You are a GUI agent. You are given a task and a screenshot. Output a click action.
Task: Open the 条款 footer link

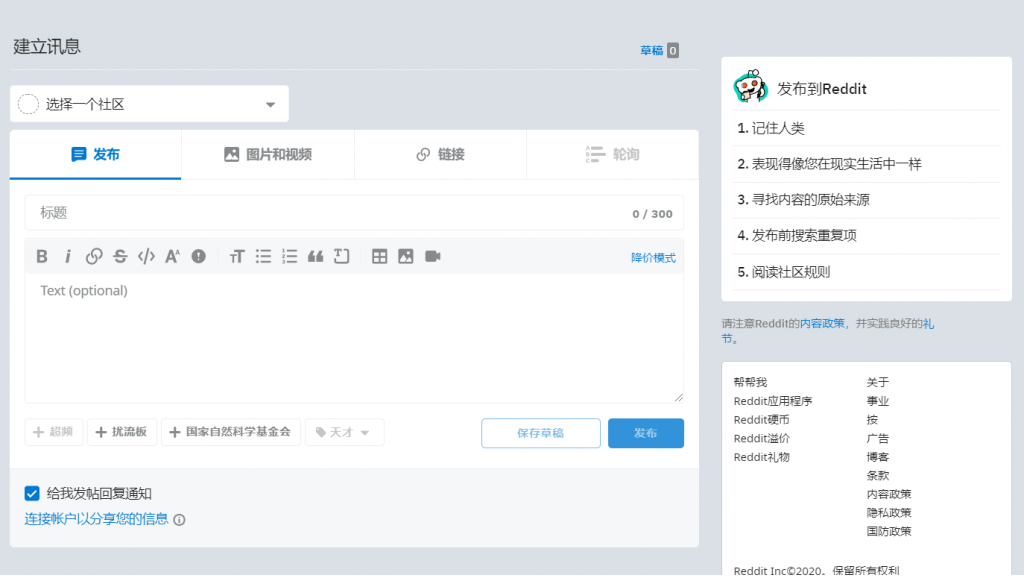coord(878,476)
